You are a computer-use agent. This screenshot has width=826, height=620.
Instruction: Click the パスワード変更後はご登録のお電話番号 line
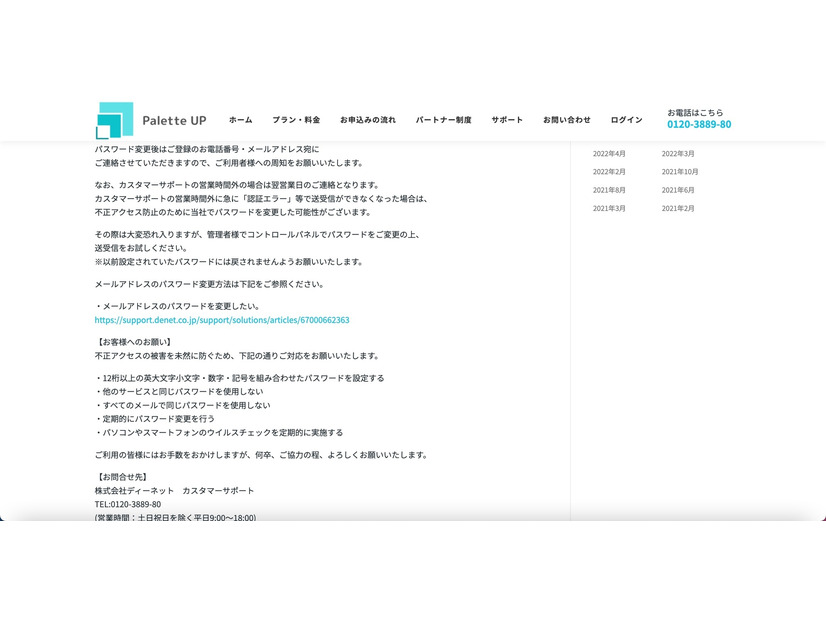point(207,149)
